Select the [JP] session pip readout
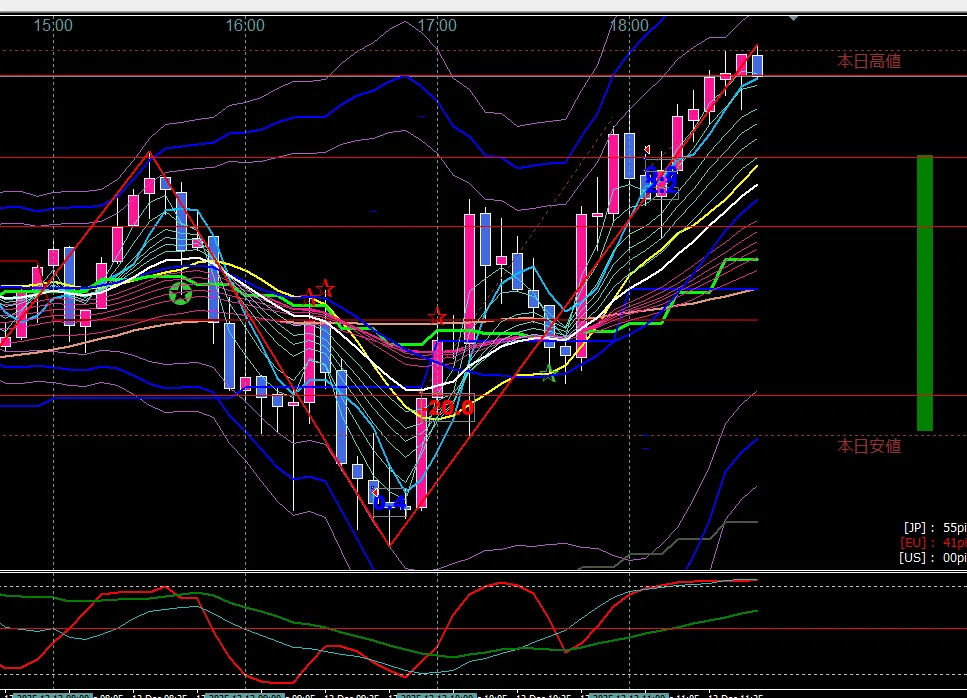Image resolution: width=967 pixels, height=698 pixels. coord(934,527)
